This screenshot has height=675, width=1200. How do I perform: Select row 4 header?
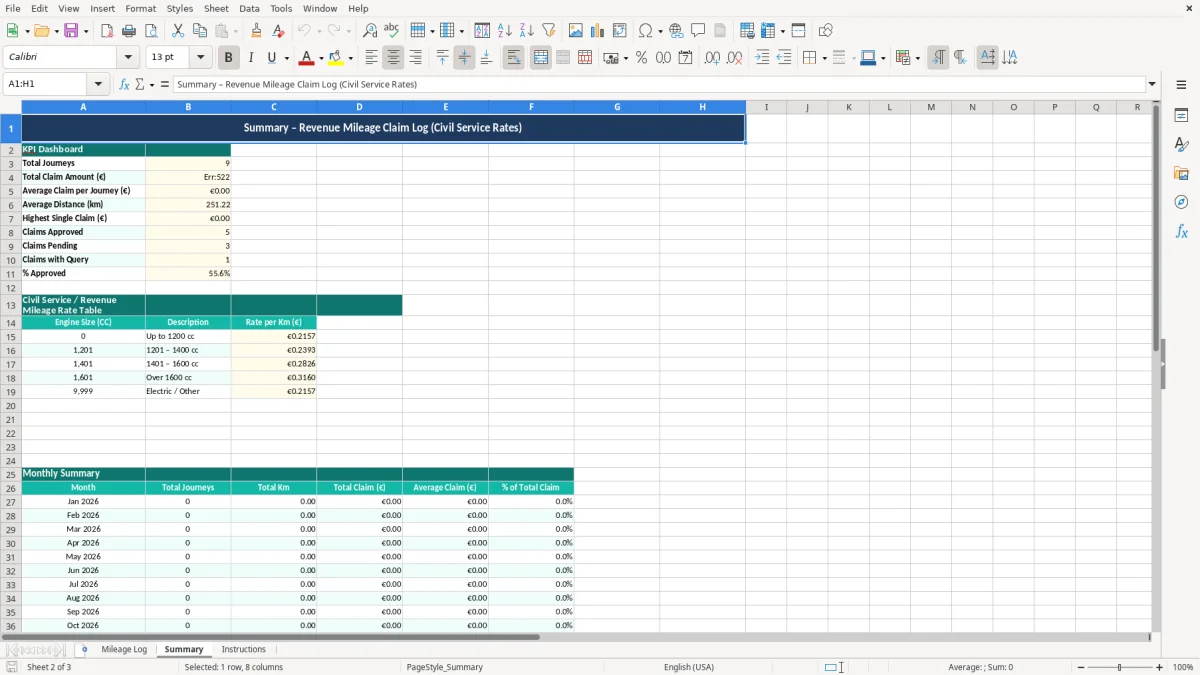click(x=11, y=177)
